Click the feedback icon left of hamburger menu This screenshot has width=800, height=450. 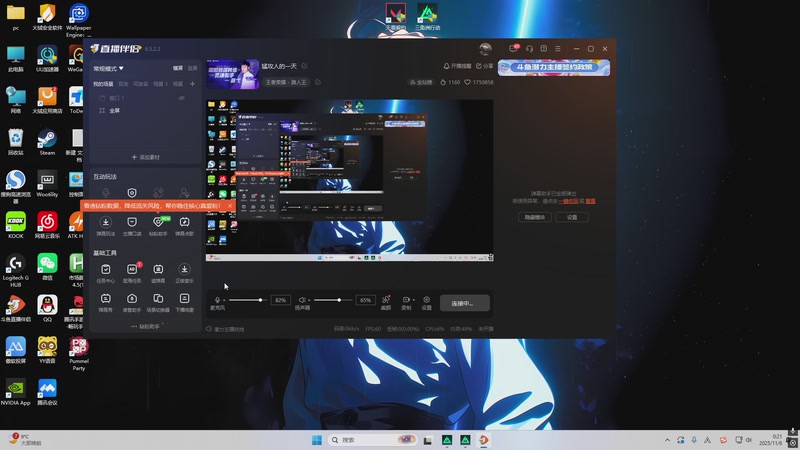point(543,48)
